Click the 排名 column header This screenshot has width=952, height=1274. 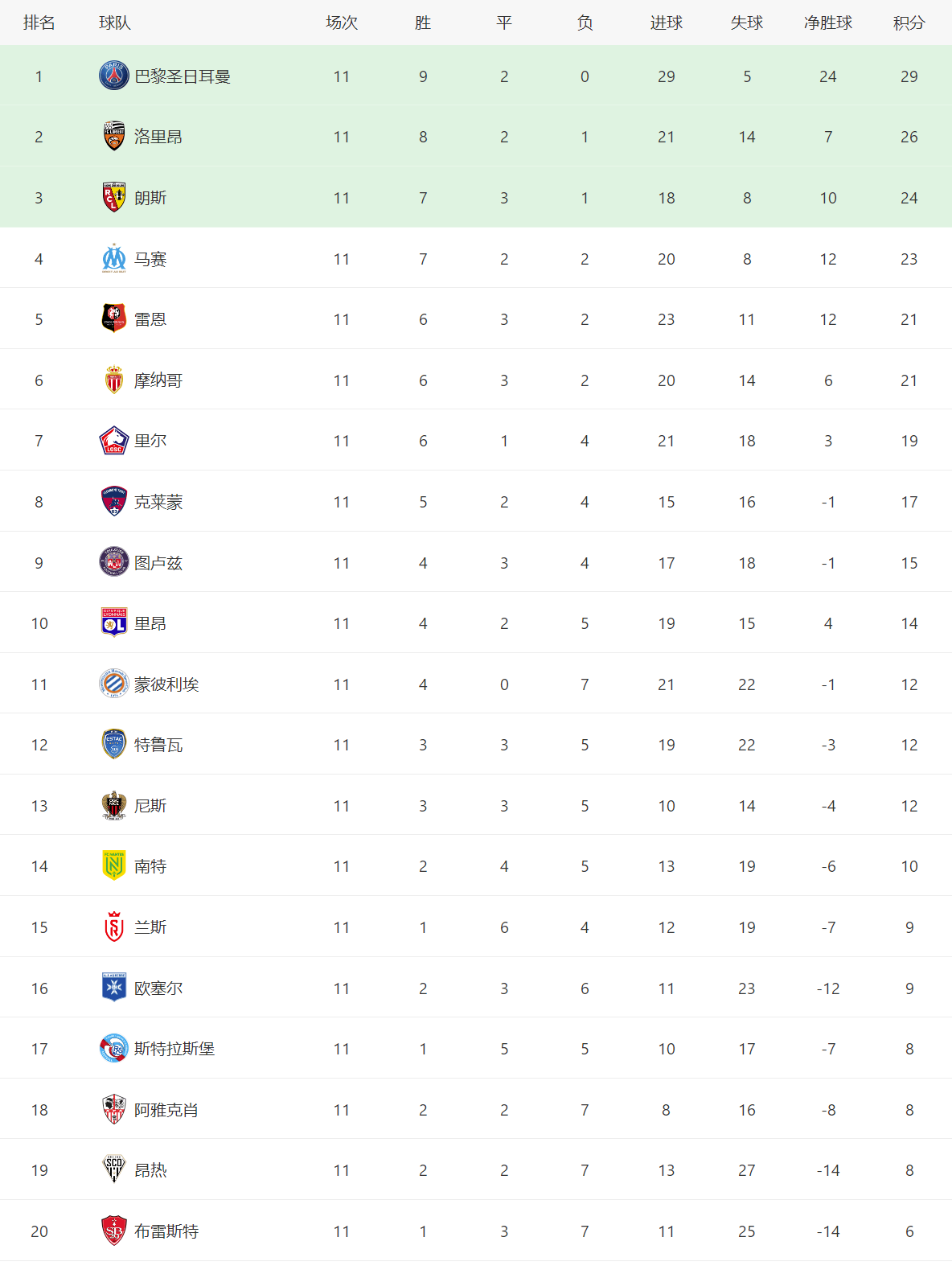coord(39,23)
